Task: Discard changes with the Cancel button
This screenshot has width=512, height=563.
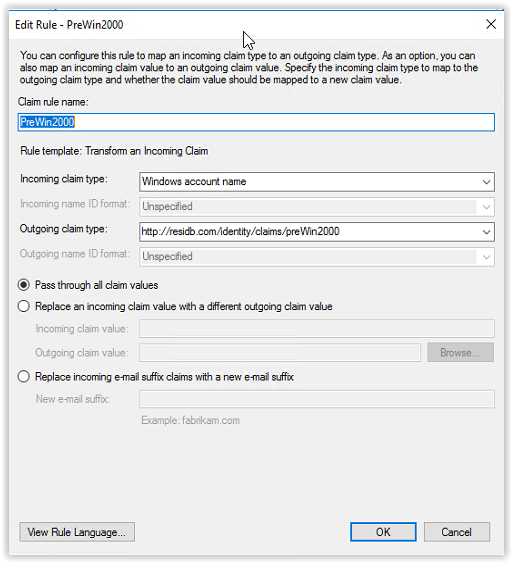Action: coord(456,532)
